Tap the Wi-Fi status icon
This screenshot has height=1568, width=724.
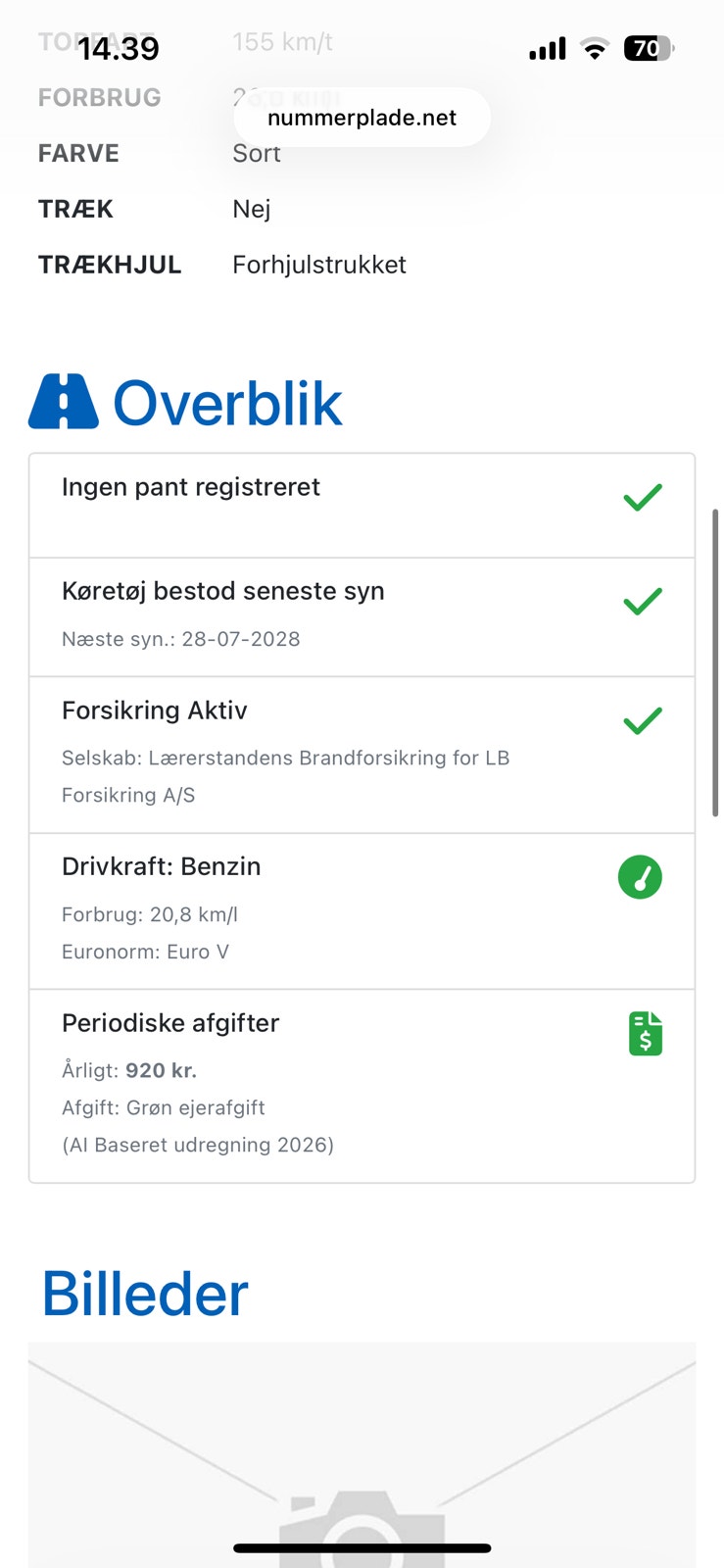594,48
